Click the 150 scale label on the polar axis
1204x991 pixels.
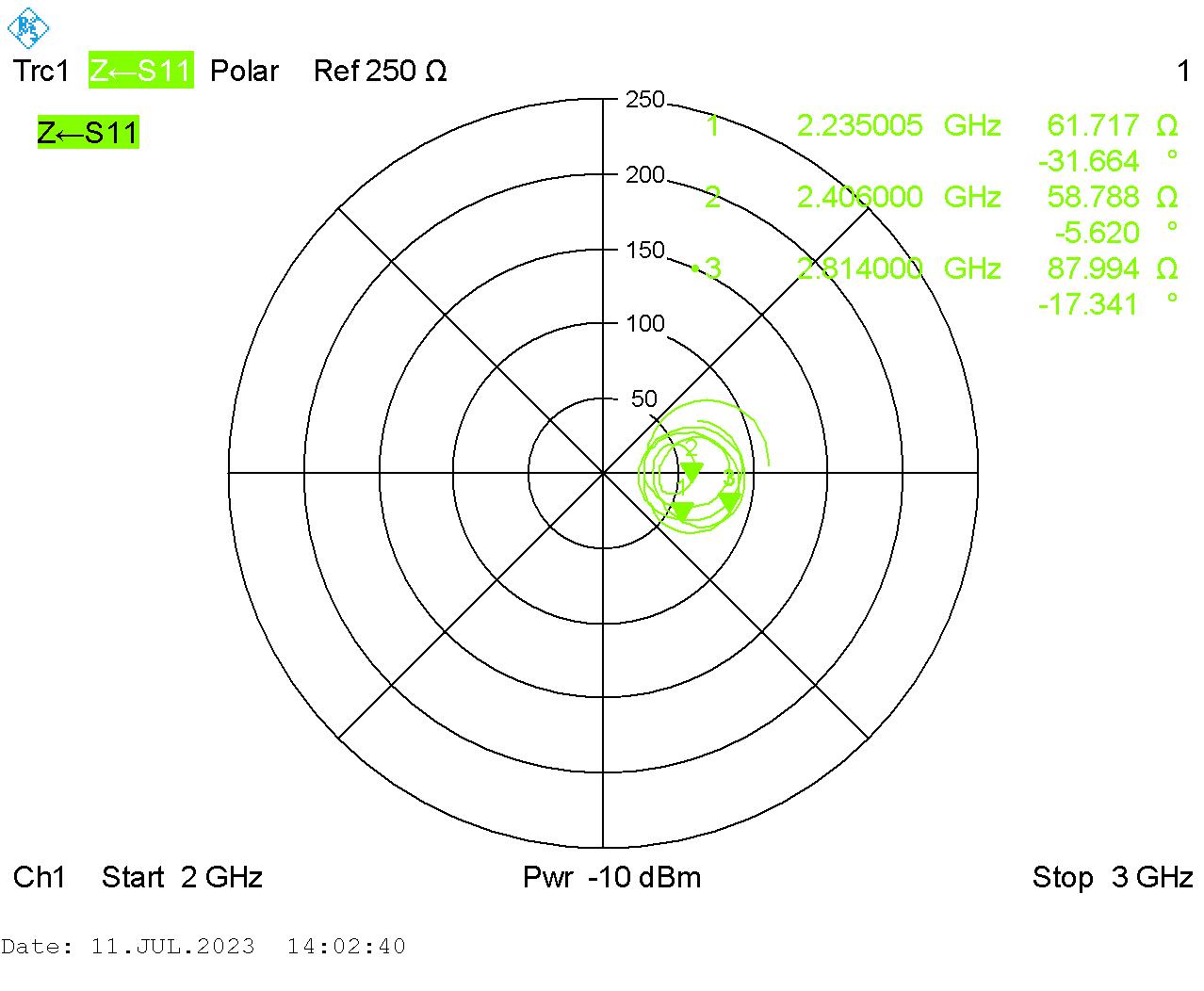click(x=645, y=251)
